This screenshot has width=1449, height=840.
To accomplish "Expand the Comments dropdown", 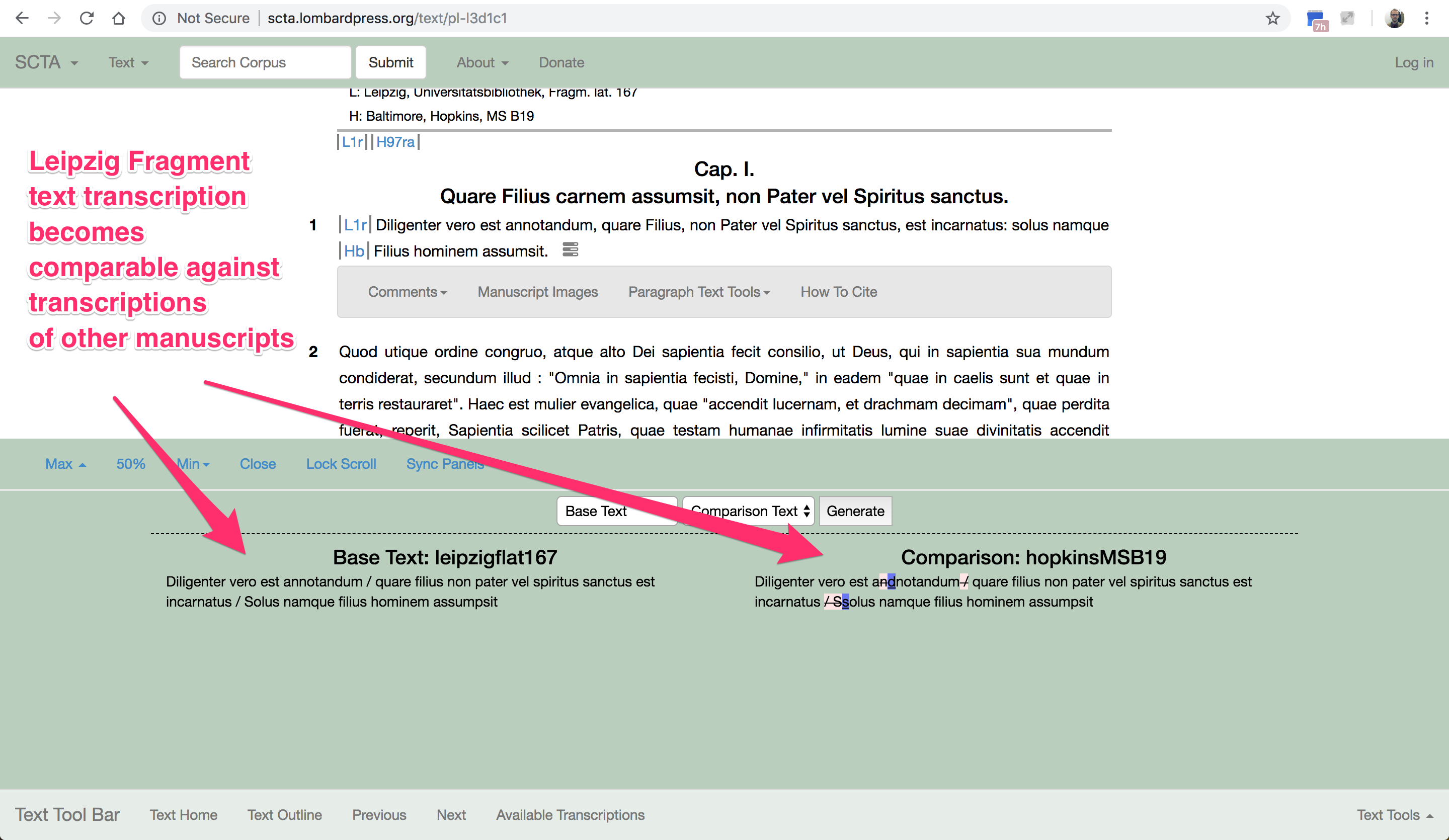I will click(407, 292).
